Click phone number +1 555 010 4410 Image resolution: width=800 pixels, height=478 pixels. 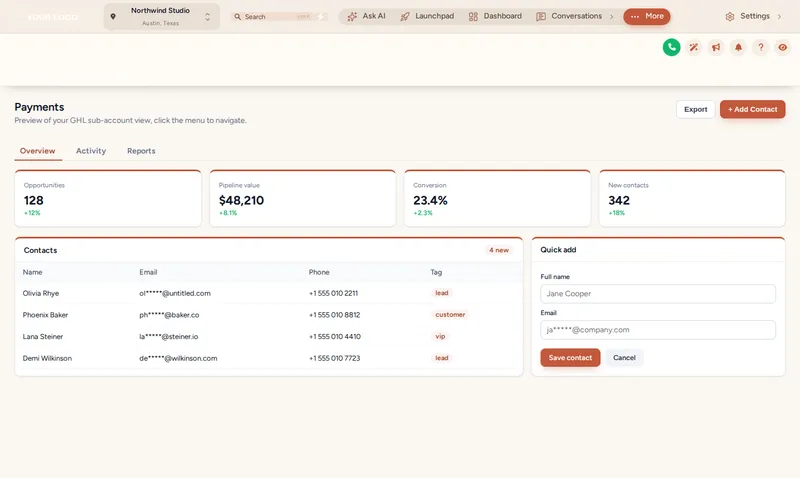335,337
